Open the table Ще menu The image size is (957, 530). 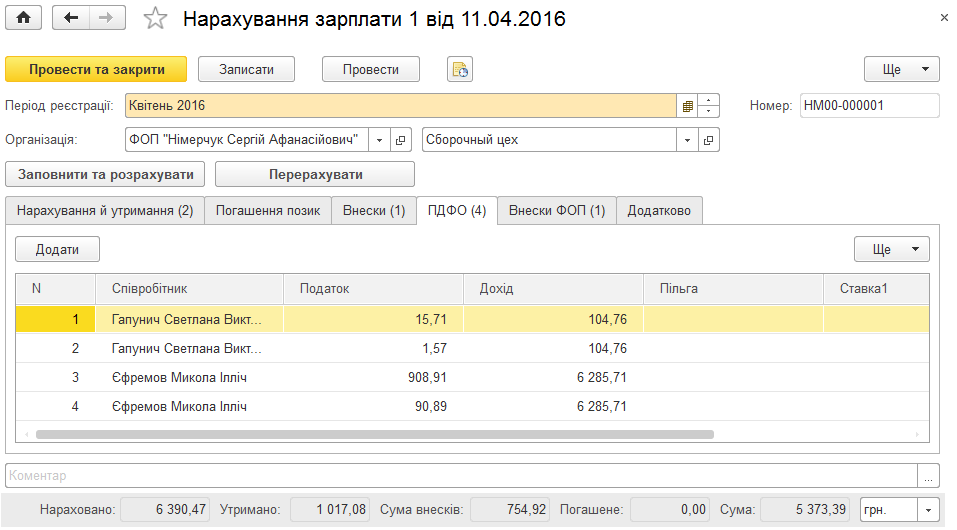coord(892,249)
